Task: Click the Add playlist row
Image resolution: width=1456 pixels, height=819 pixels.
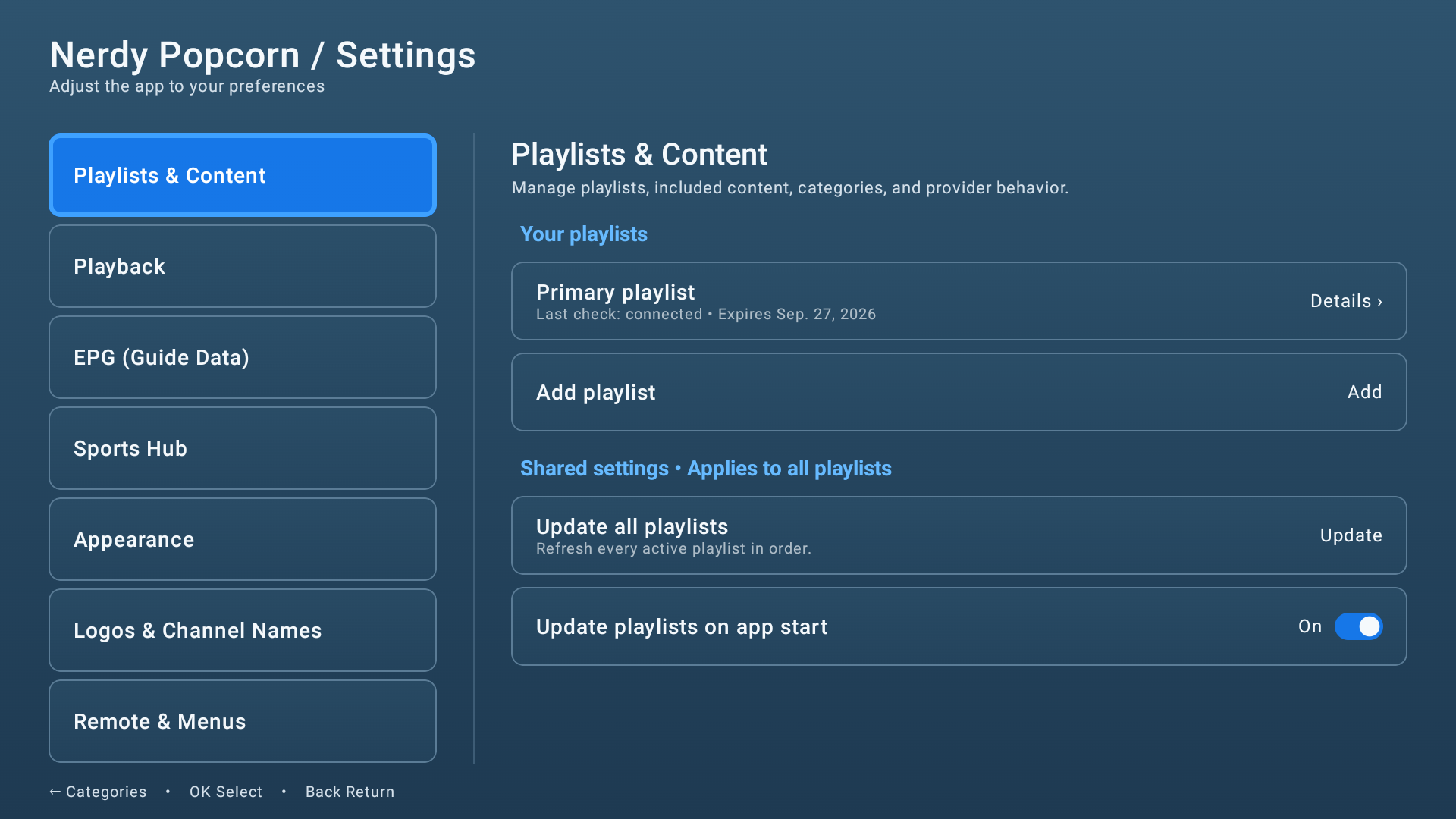Action: click(x=959, y=392)
